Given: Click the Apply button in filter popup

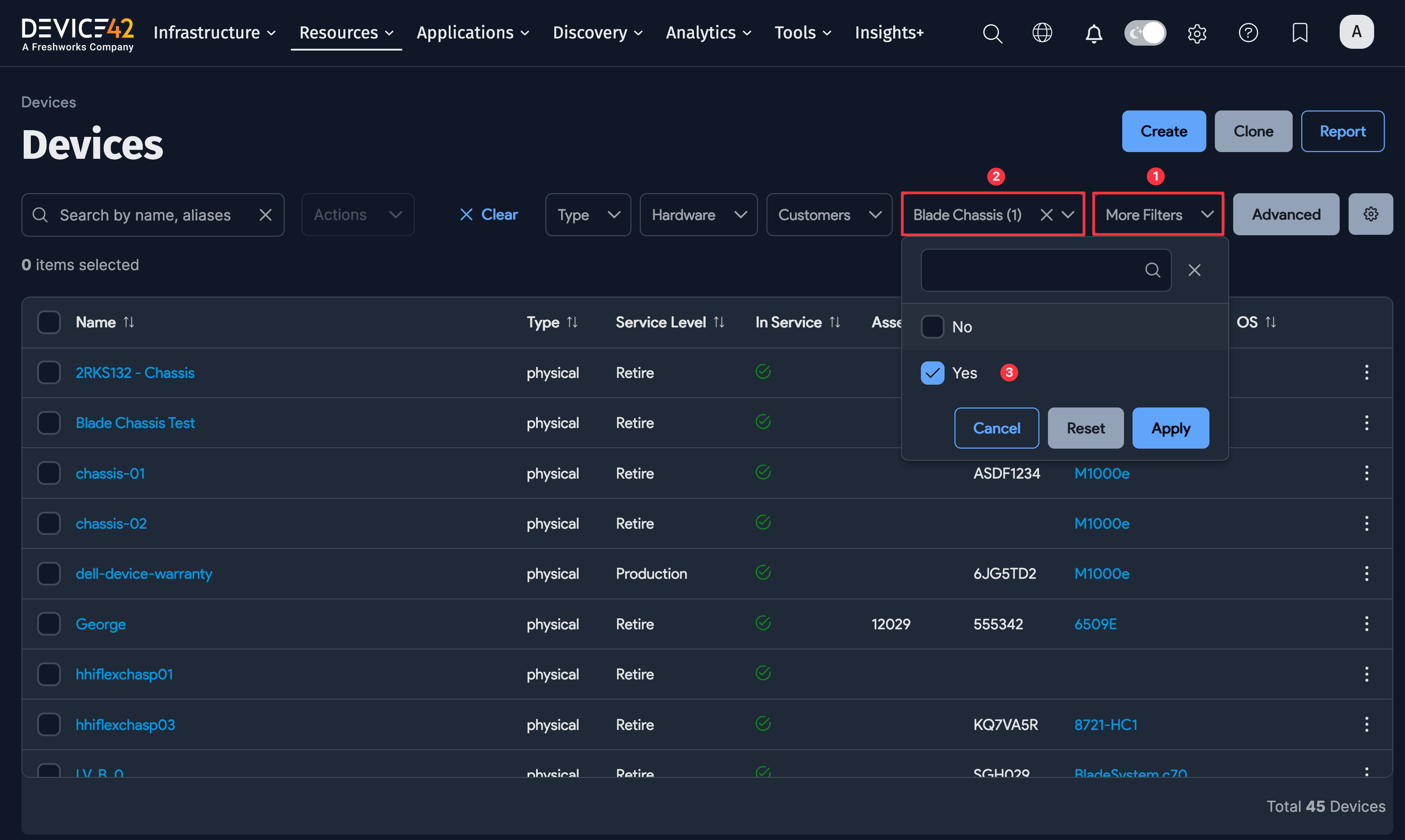Looking at the screenshot, I should coord(1170,428).
